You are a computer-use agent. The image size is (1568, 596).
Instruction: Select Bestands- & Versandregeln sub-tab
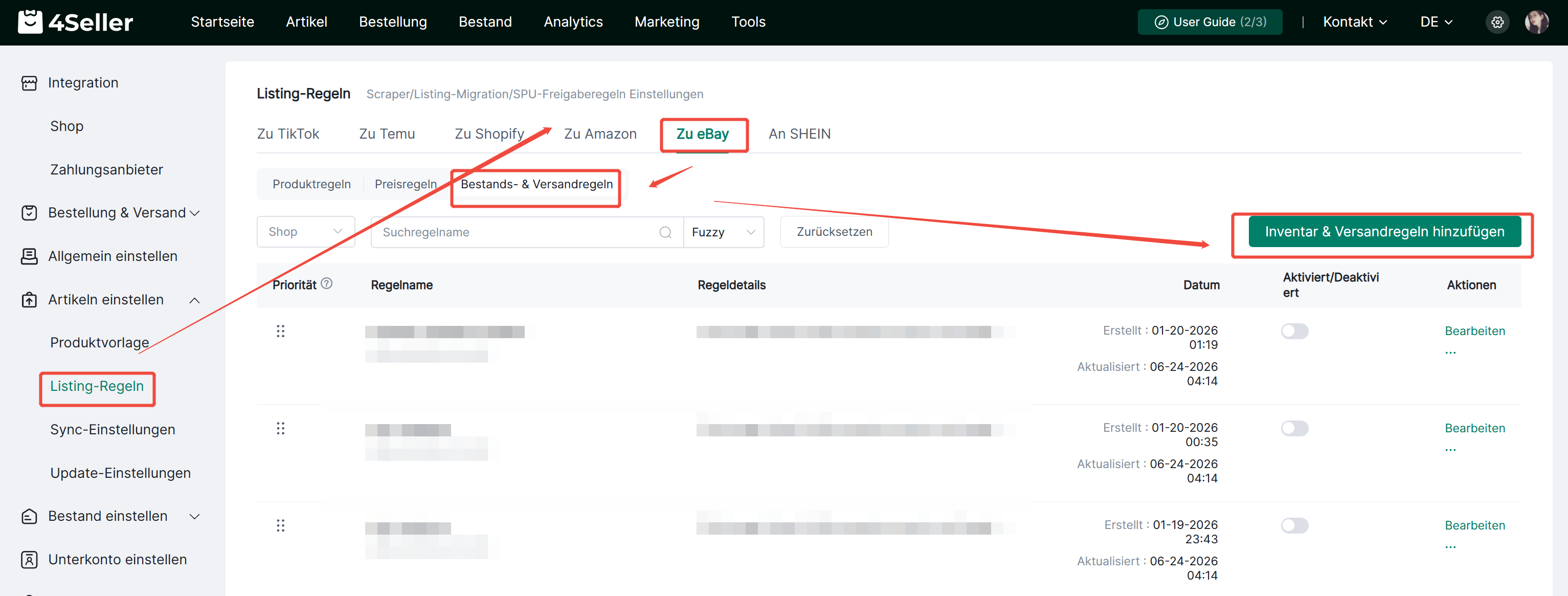536,184
